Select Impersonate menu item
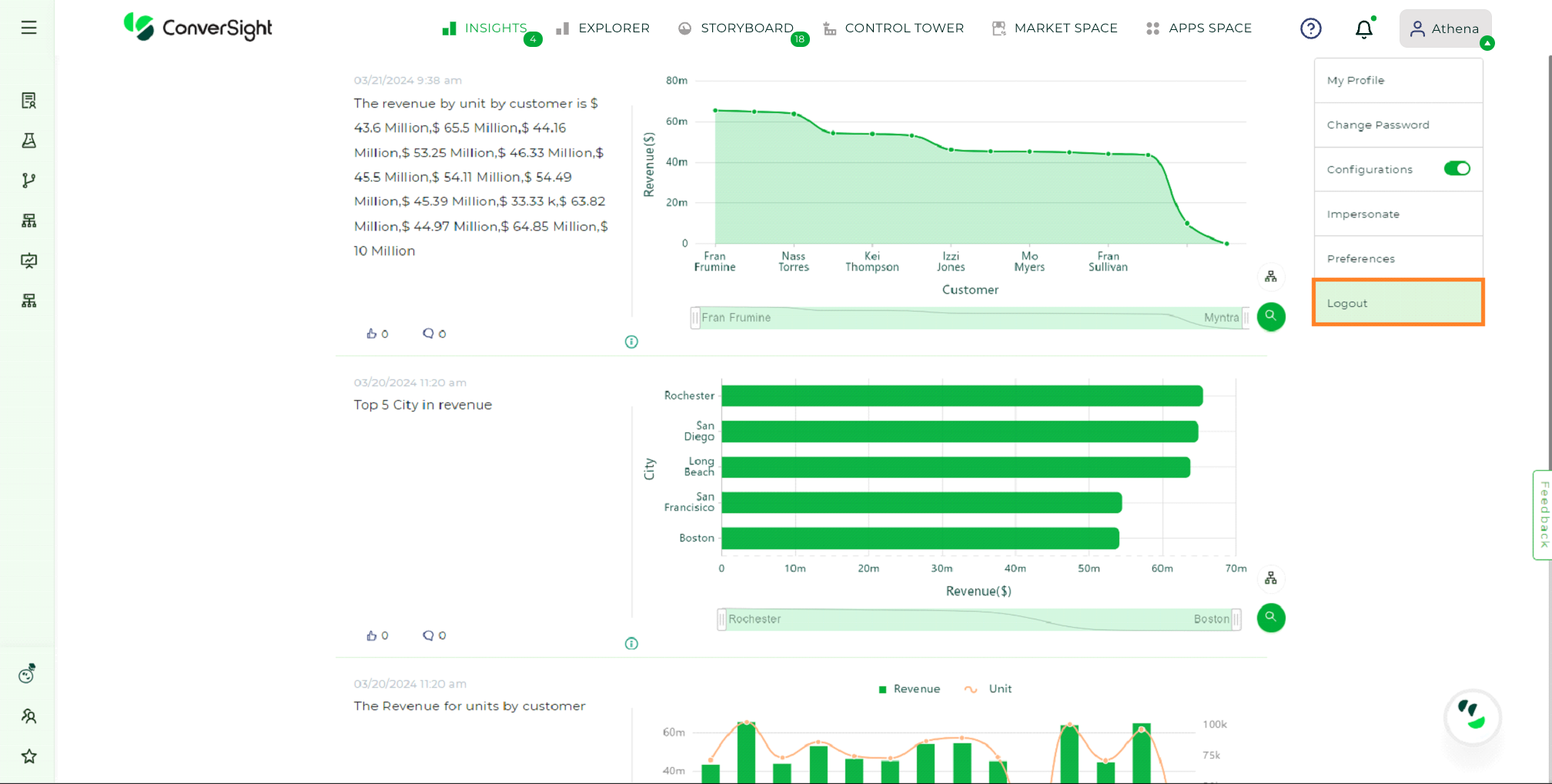 click(x=1398, y=214)
